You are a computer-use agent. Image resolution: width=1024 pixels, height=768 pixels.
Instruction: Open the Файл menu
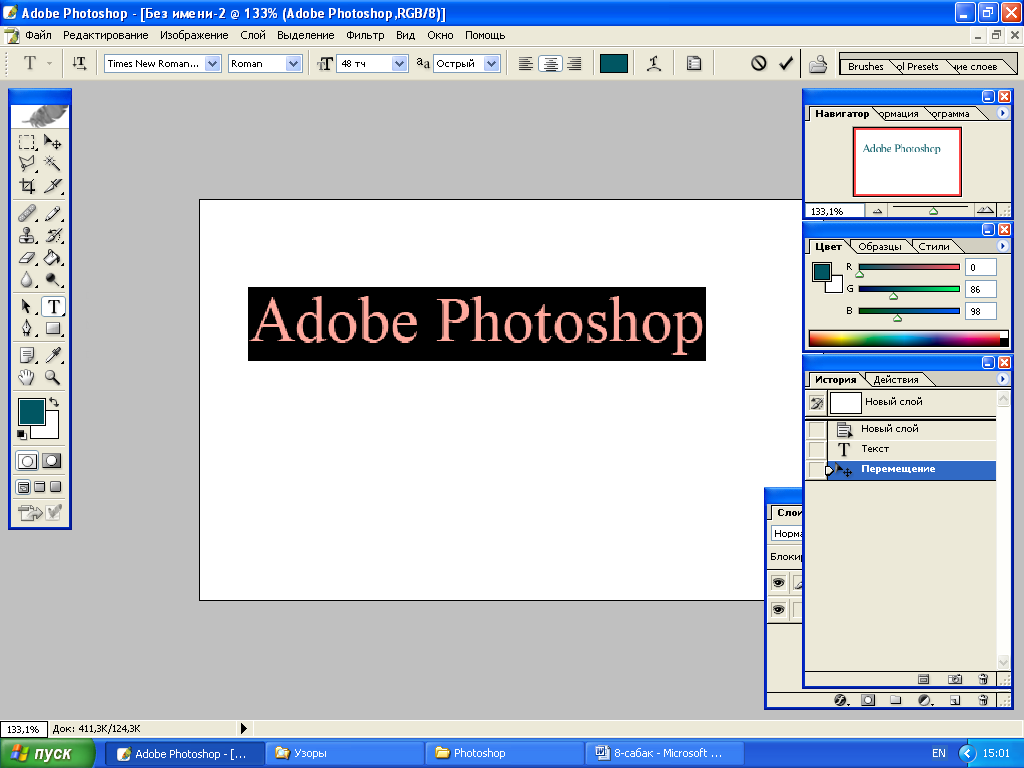pos(39,35)
